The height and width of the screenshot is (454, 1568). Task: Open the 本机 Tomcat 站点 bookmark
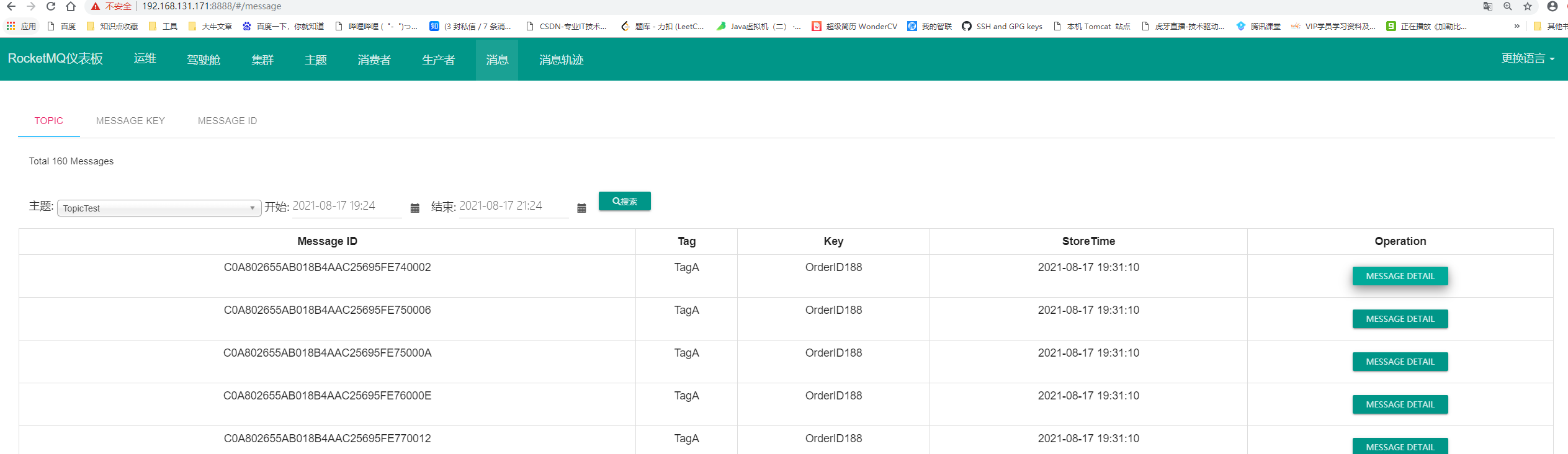tap(1091, 26)
